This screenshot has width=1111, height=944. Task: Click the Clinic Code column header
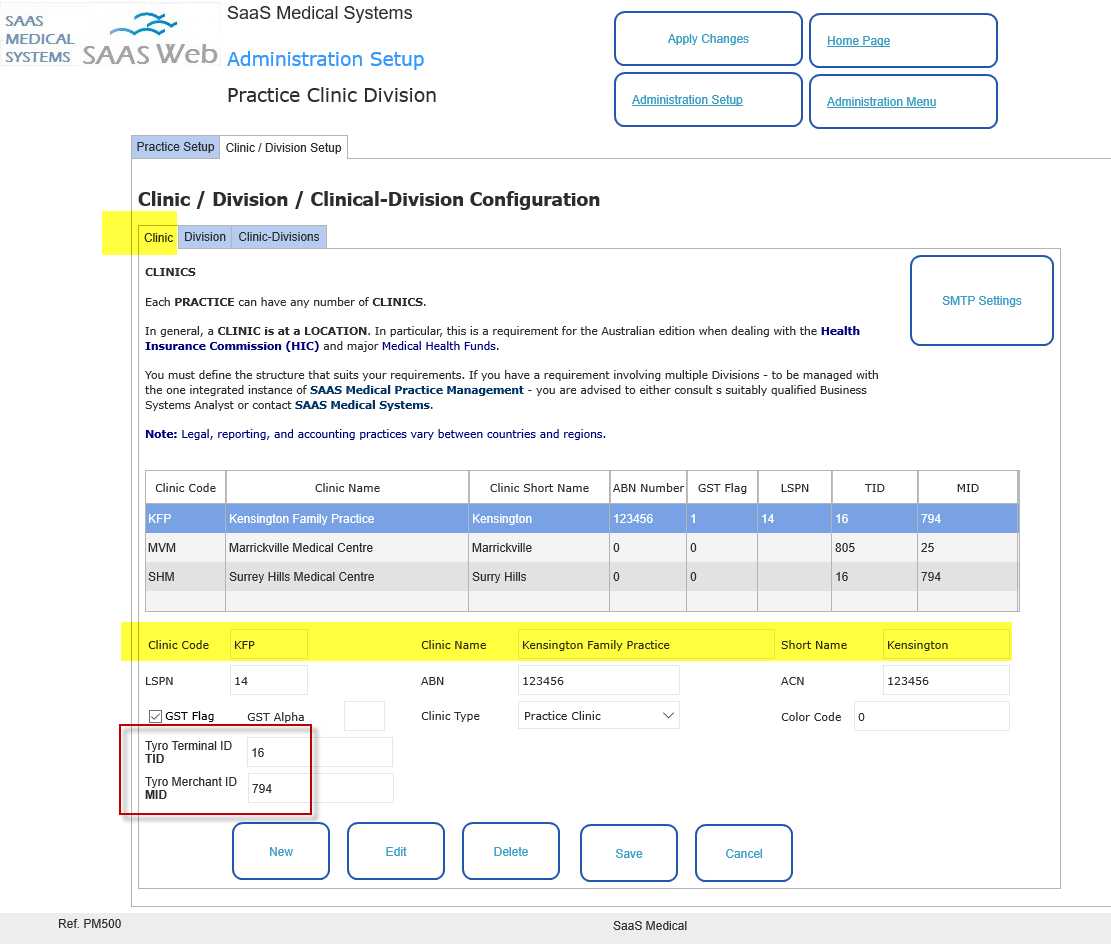click(x=186, y=488)
